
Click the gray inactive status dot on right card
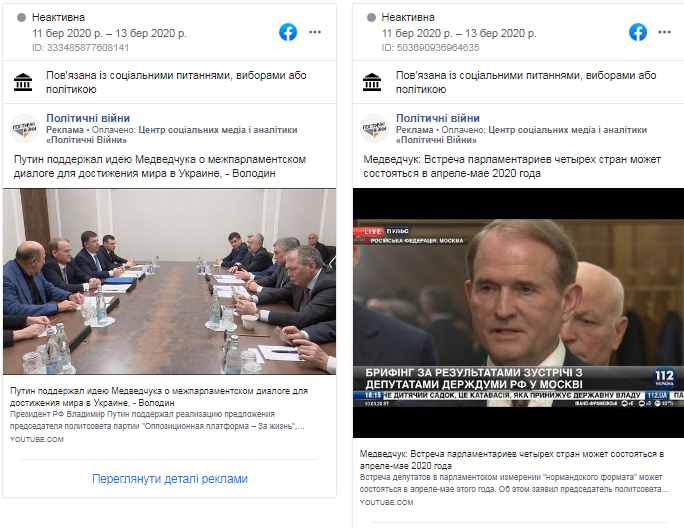click(371, 17)
